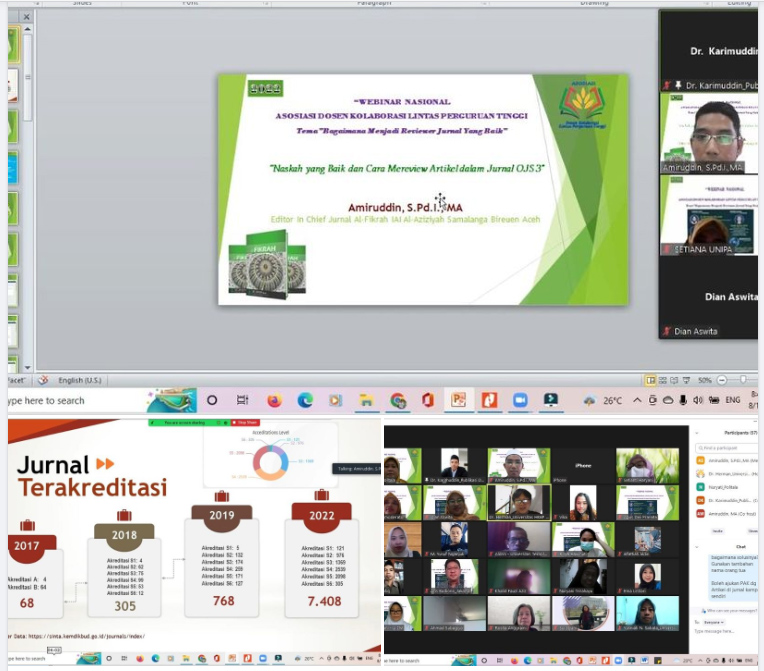Open Microsoft Edge from the taskbar
Screen dimensions: 764x671
305,400
